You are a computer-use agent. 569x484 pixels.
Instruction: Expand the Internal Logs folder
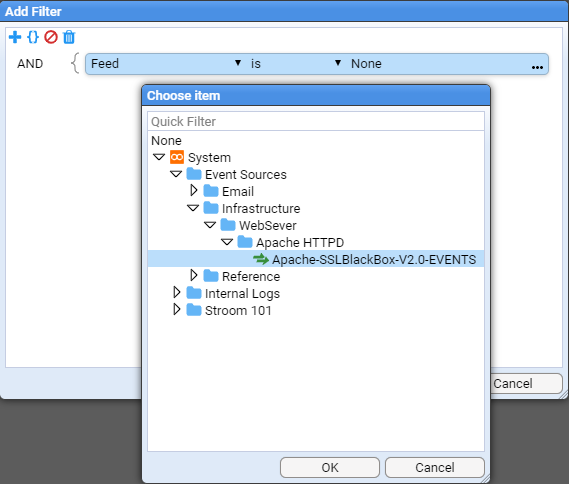(177, 292)
